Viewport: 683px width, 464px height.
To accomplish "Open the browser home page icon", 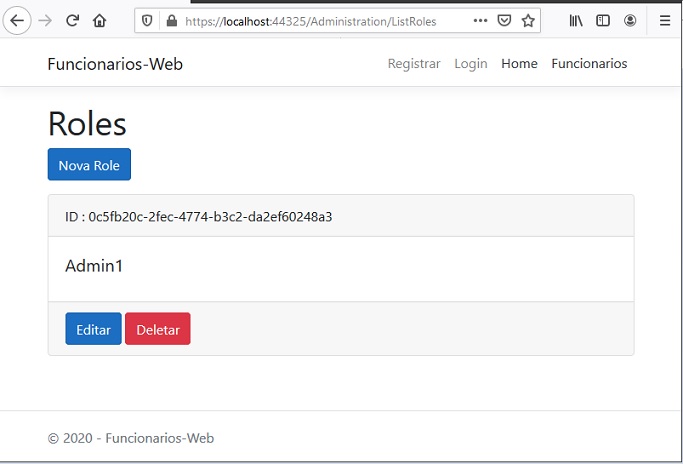I will (x=99, y=20).
